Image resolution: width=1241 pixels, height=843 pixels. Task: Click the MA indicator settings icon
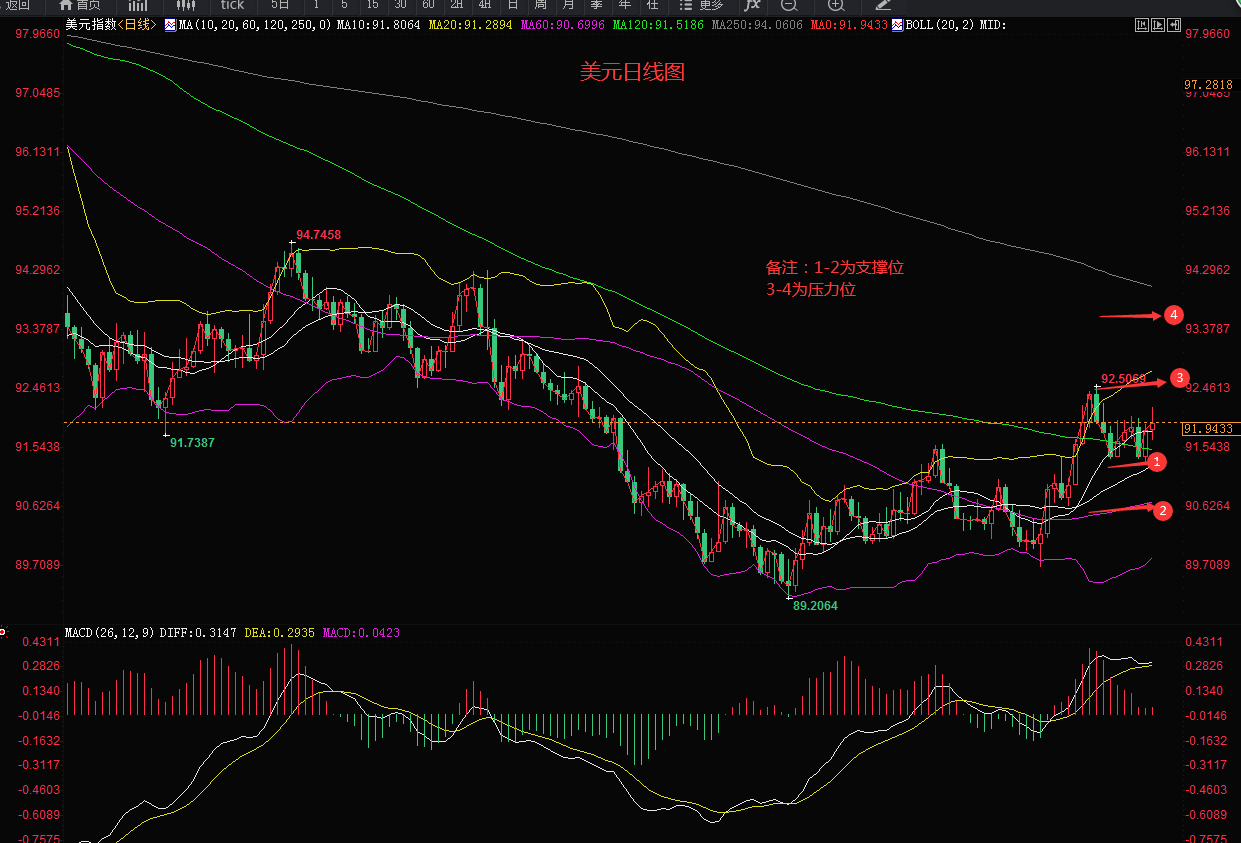171,24
